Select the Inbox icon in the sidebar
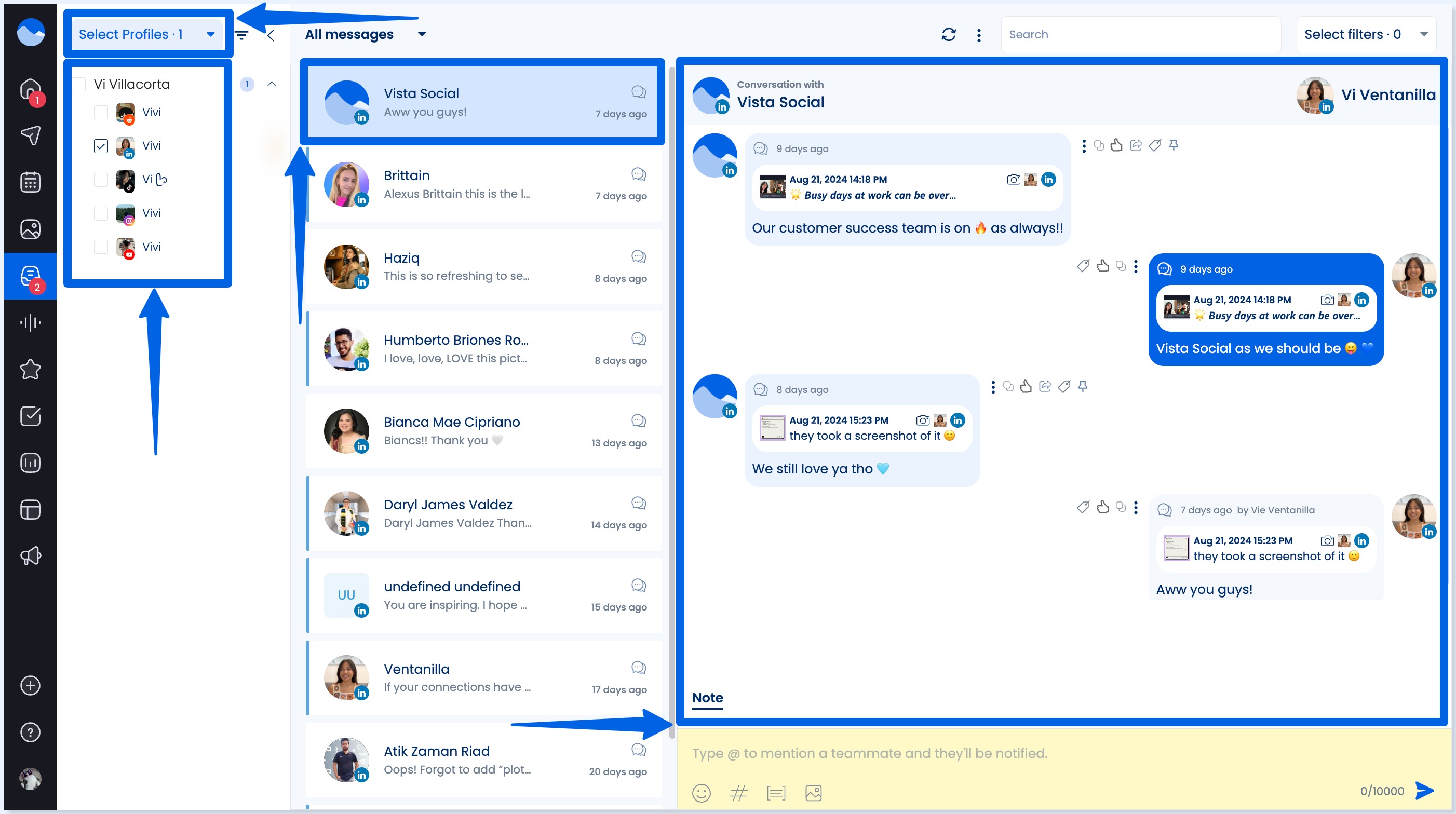This screenshot has width=1456, height=814. pyautogui.click(x=30, y=275)
